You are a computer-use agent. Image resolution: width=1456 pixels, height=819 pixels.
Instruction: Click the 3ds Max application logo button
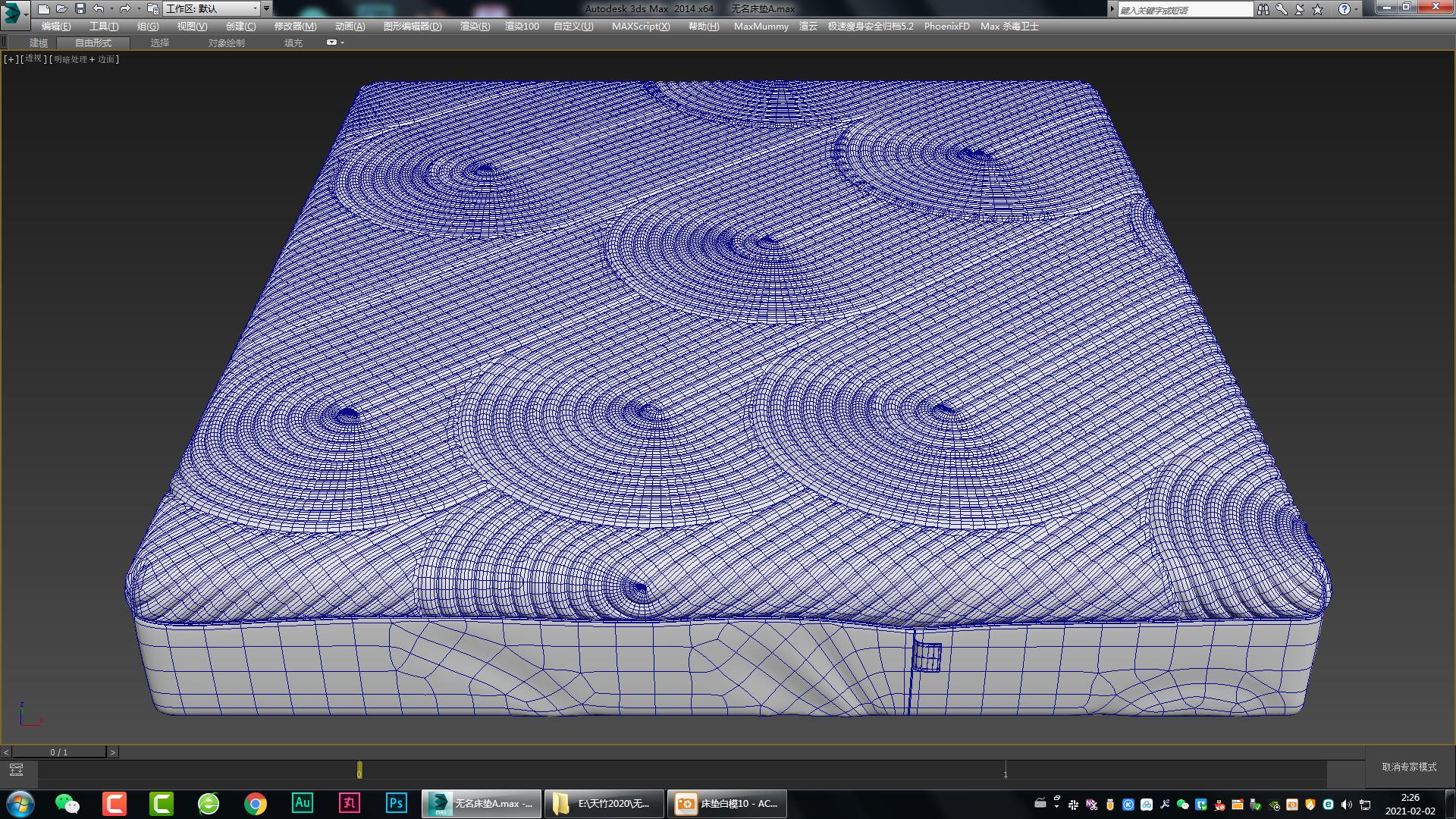coord(11,8)
